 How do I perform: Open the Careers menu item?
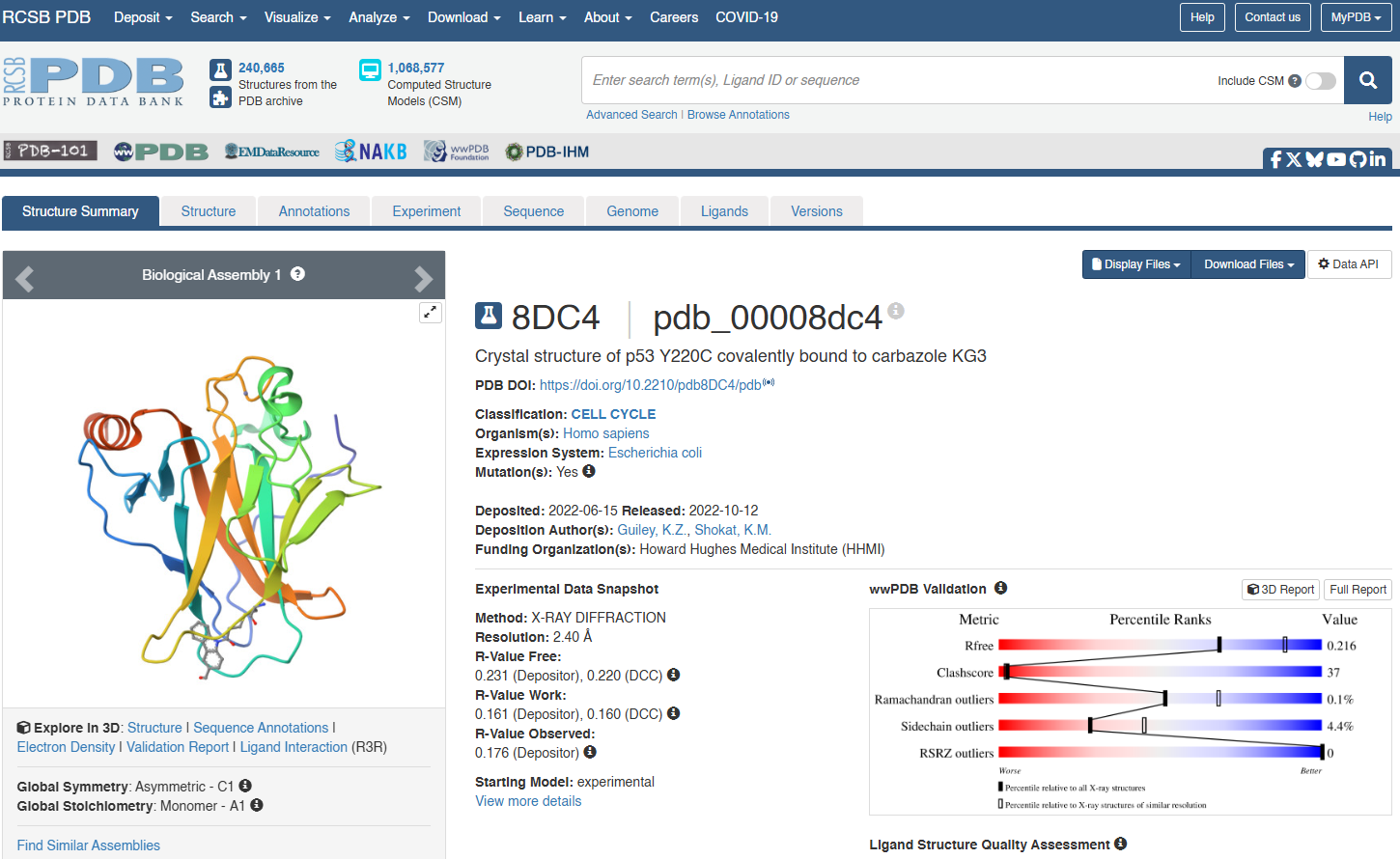tap(674, 17)
